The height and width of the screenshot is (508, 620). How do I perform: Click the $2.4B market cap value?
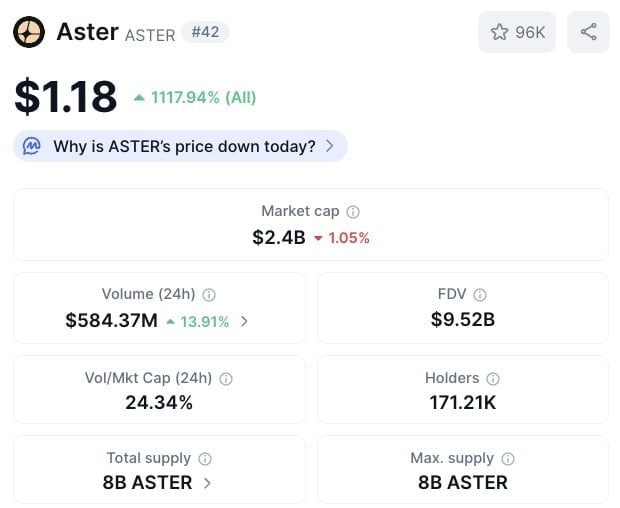coord(278,237)
